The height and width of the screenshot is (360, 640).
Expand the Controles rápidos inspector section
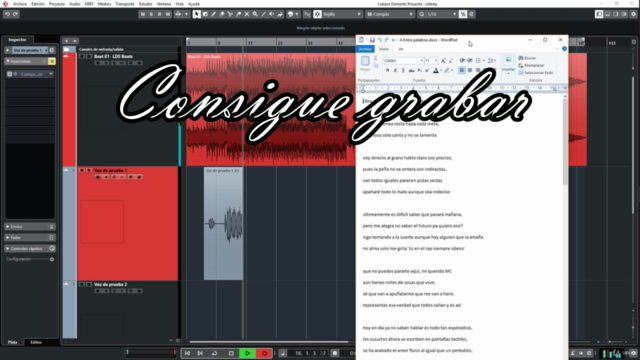tap(30, 249)
